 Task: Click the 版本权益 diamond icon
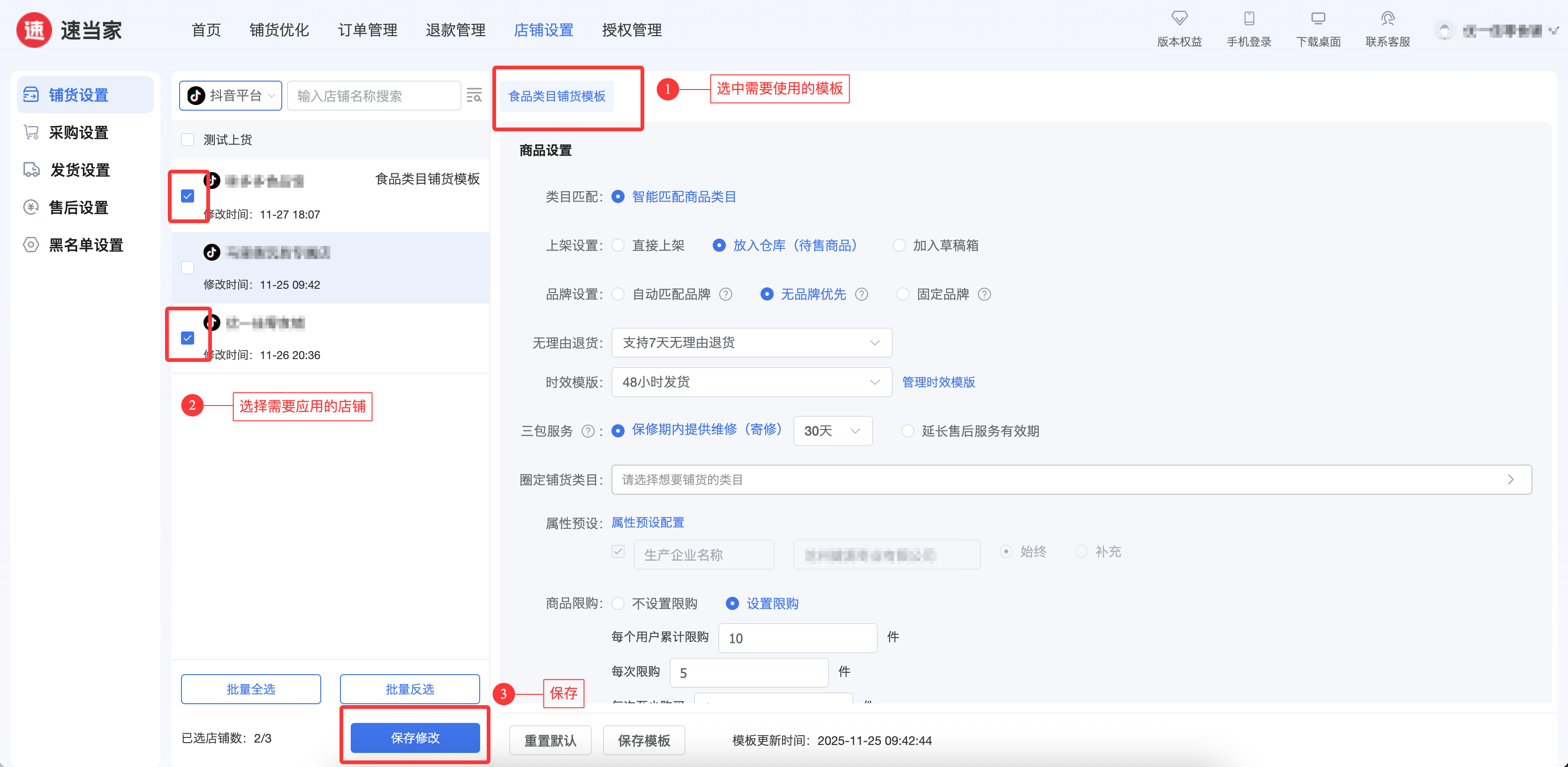1179,18
